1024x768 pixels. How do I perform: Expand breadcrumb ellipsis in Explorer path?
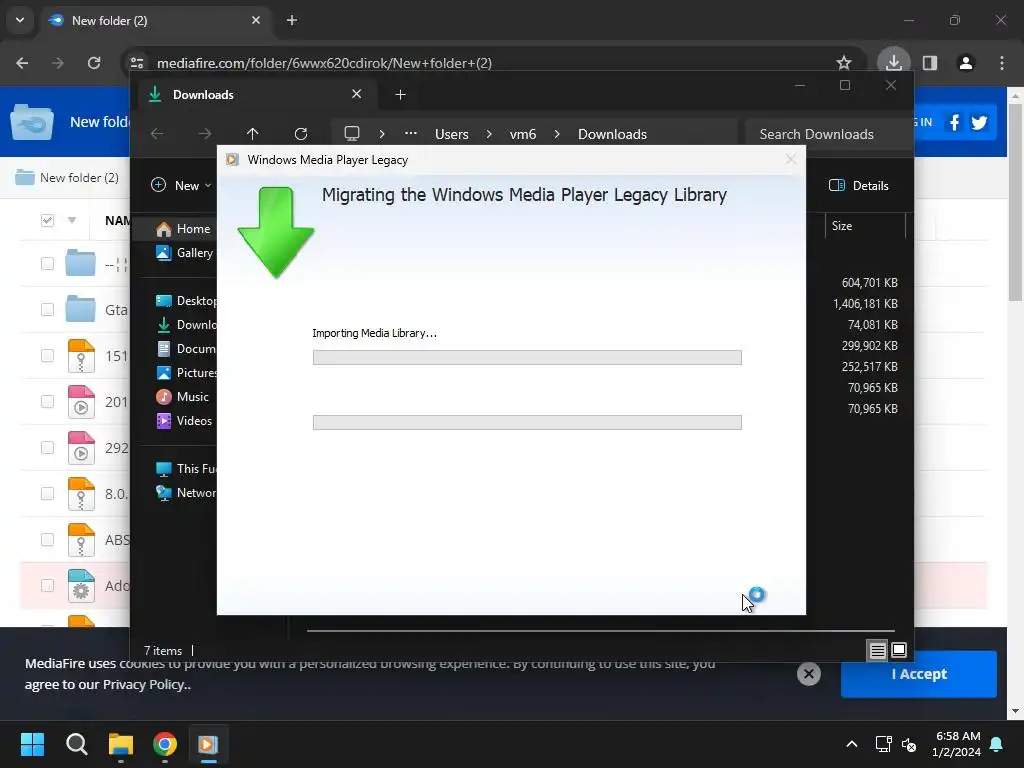(410, 134)
